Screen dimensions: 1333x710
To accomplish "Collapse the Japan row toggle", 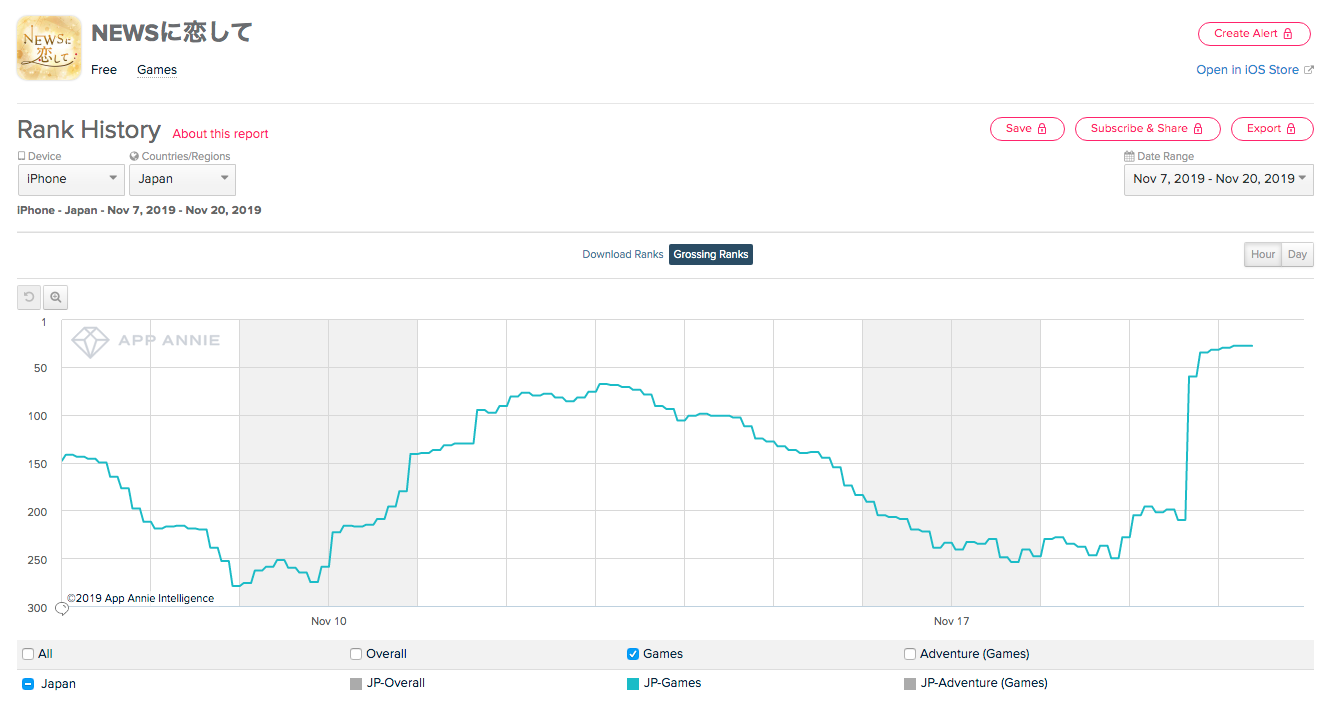I will click(28, 684).
